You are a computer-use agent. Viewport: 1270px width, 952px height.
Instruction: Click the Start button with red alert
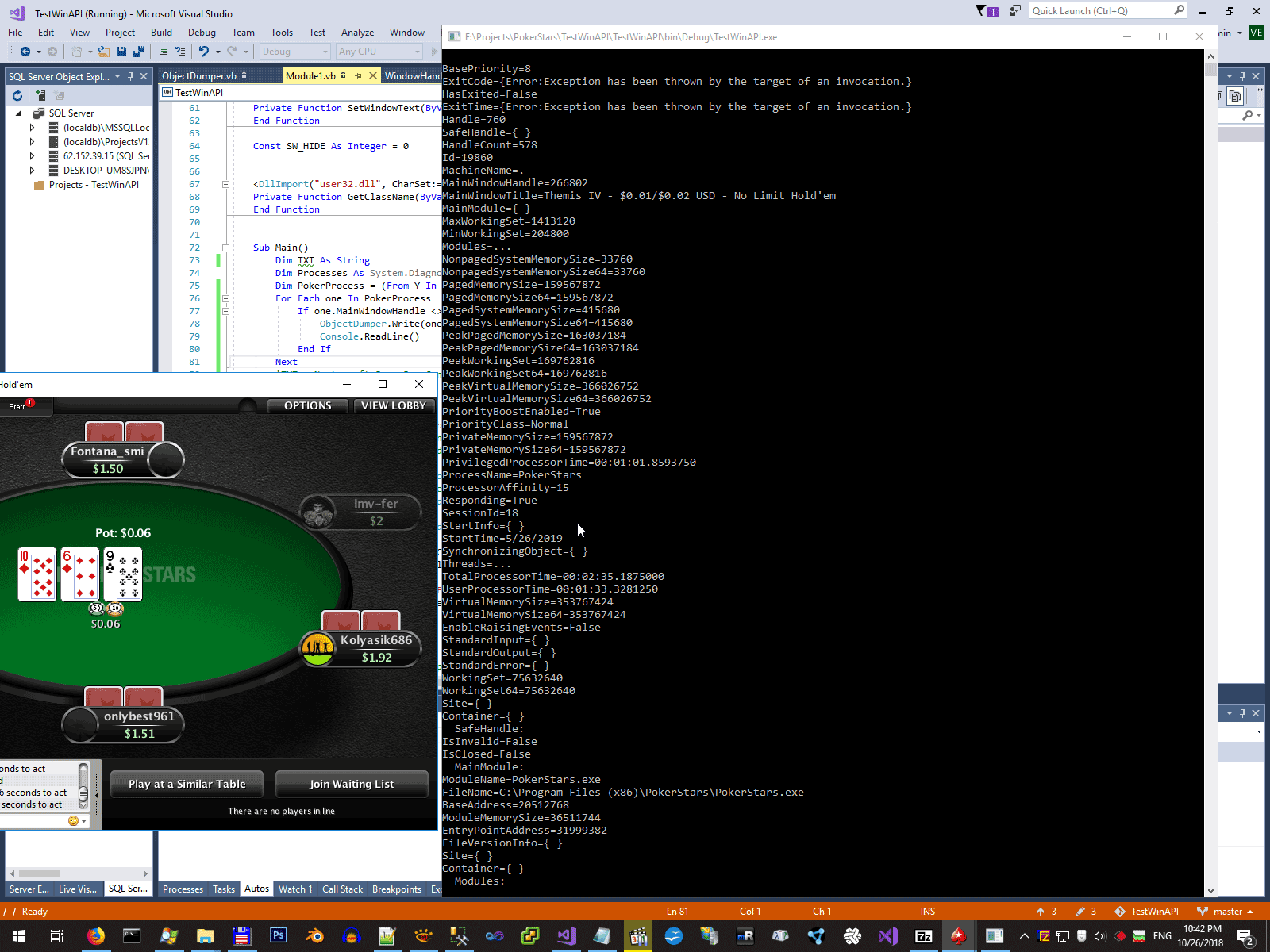tap(21, 406)
